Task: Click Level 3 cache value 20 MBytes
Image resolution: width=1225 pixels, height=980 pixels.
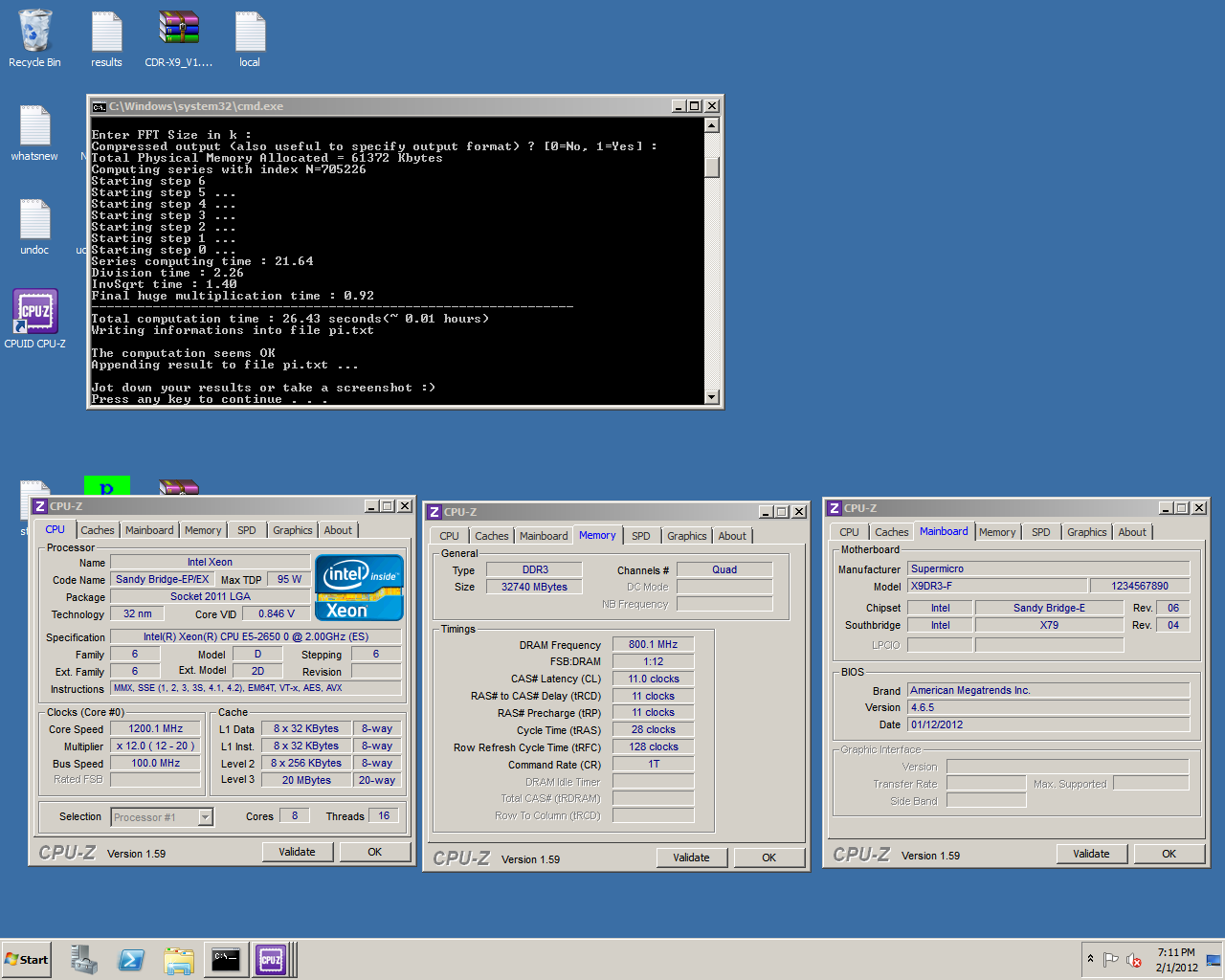Action: pyautogui.click(x=306, y=780)
